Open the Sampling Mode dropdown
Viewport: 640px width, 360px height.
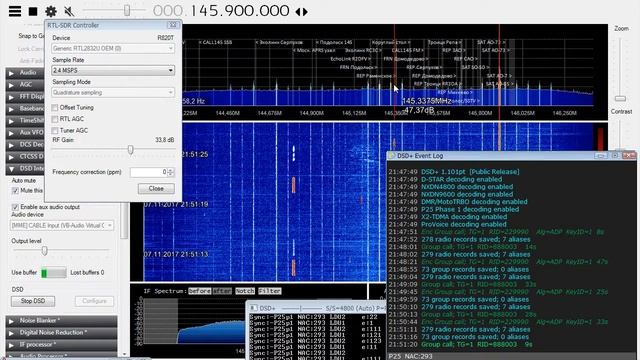[x=113, y=93]
